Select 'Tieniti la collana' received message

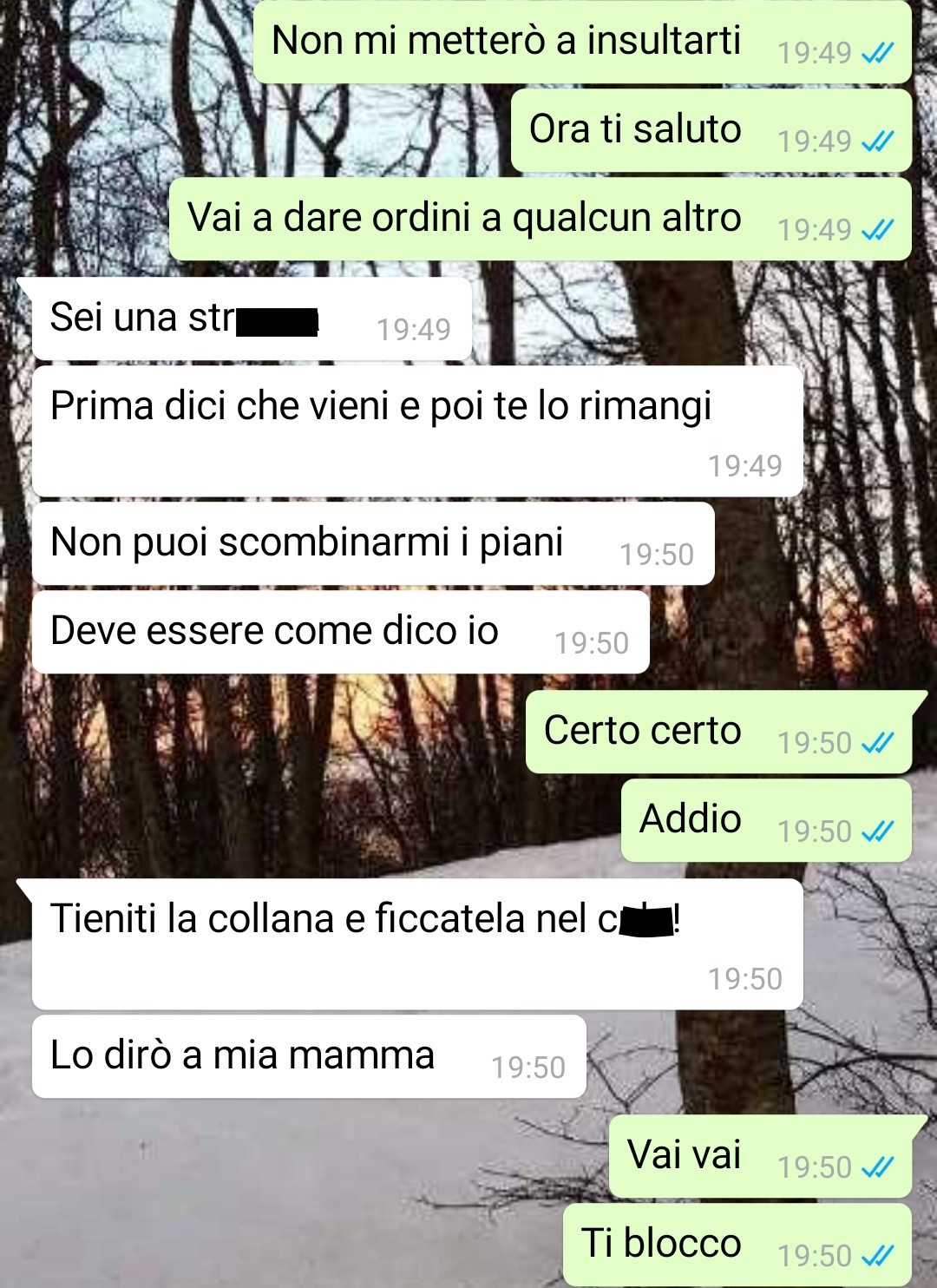click(417, 943)
